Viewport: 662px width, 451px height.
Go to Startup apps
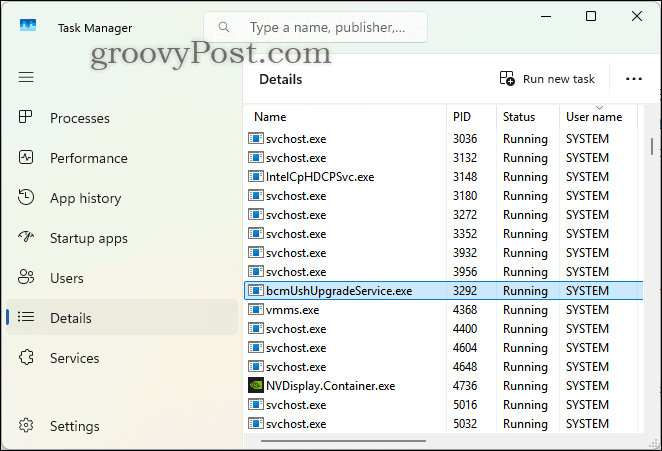click(x=122, y=238)
